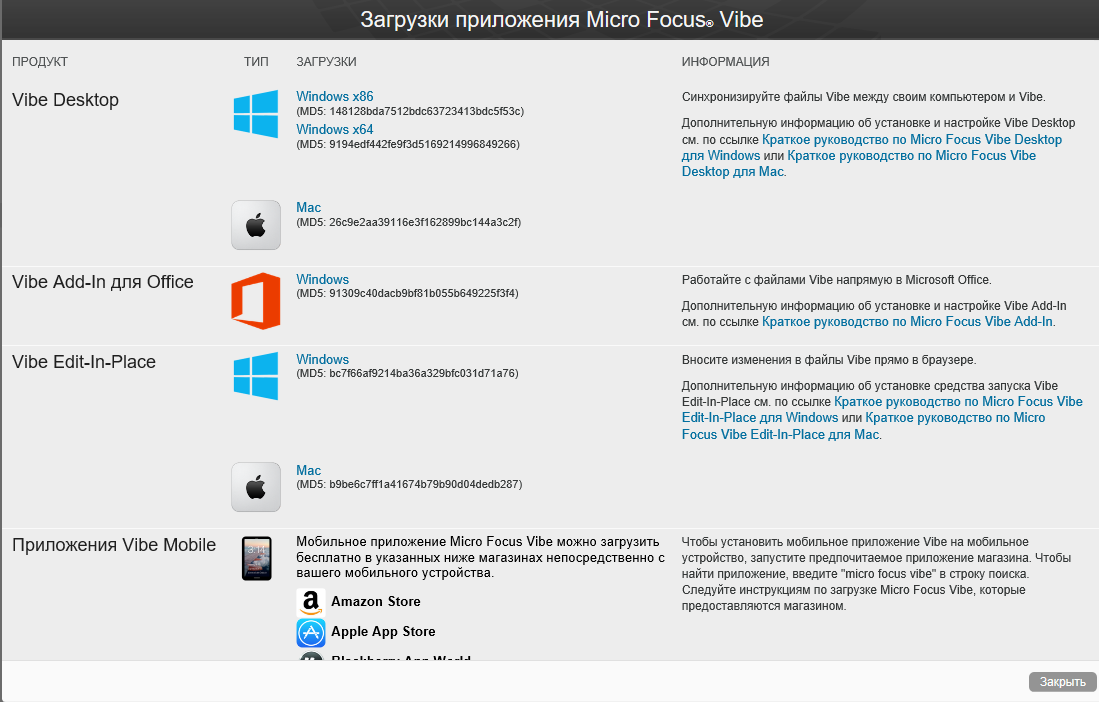The height and width of the screenshot is (702, 1099).
Task: Click the dialog title Загрузки приложения Micro Focus Vibe
Action: point(561,20)
